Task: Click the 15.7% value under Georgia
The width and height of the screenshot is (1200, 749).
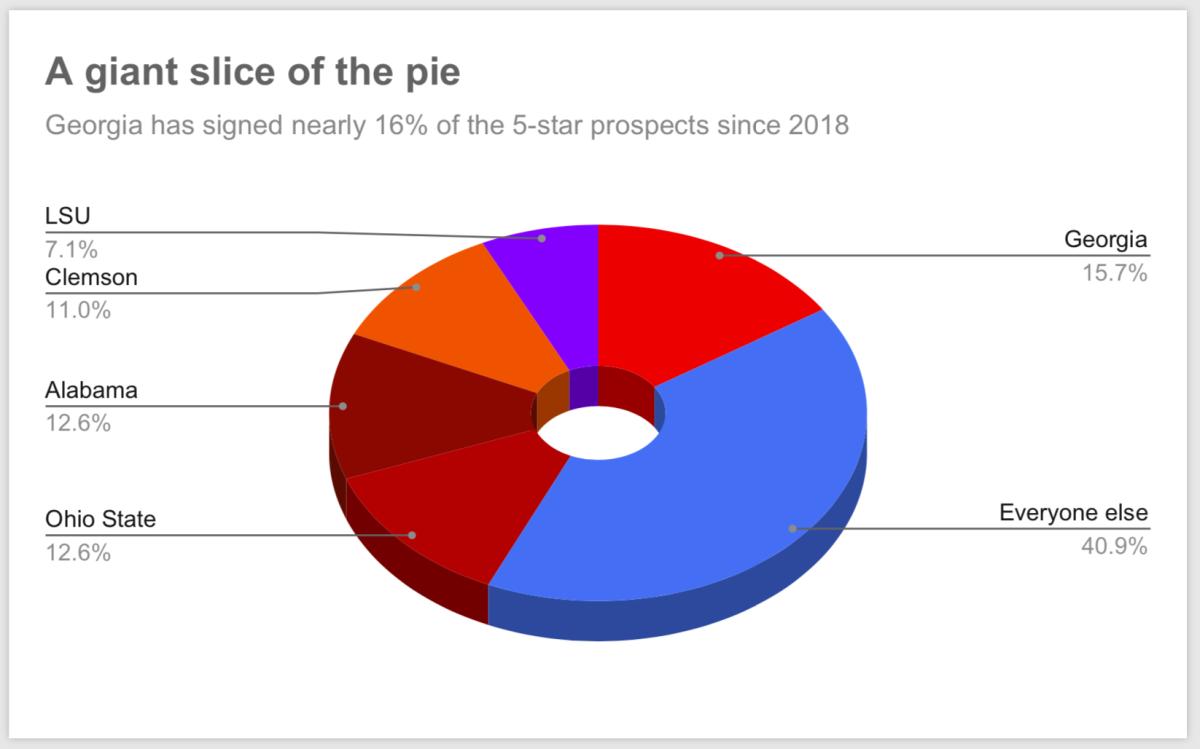Action: 1114,272
